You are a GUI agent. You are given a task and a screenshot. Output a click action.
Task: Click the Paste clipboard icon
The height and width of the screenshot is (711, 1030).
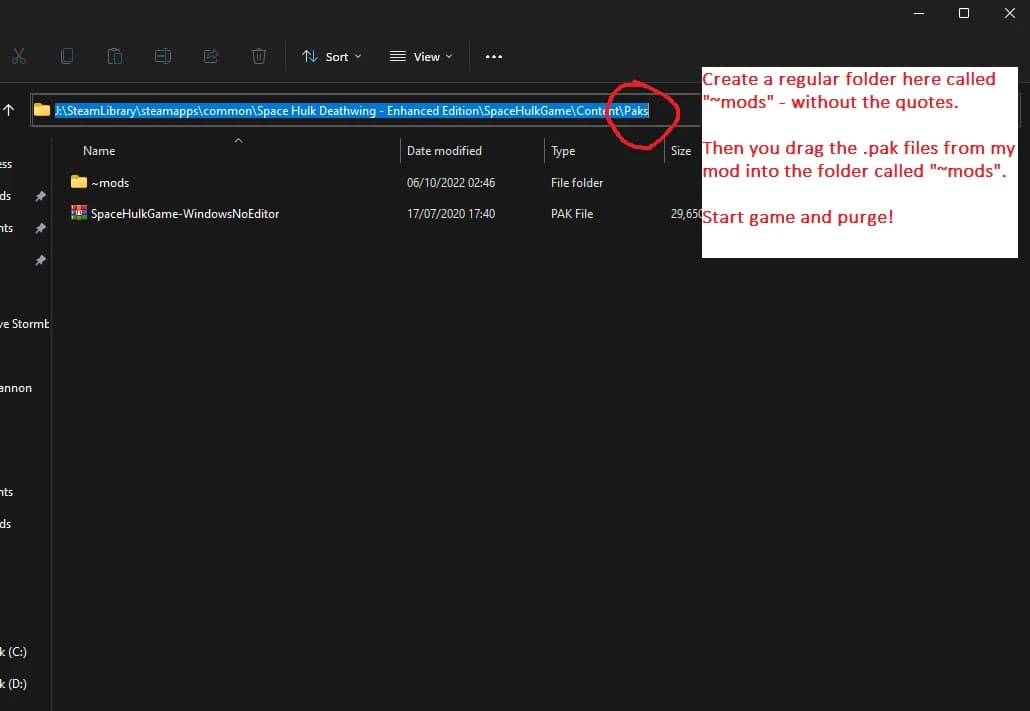click(114, 57)
